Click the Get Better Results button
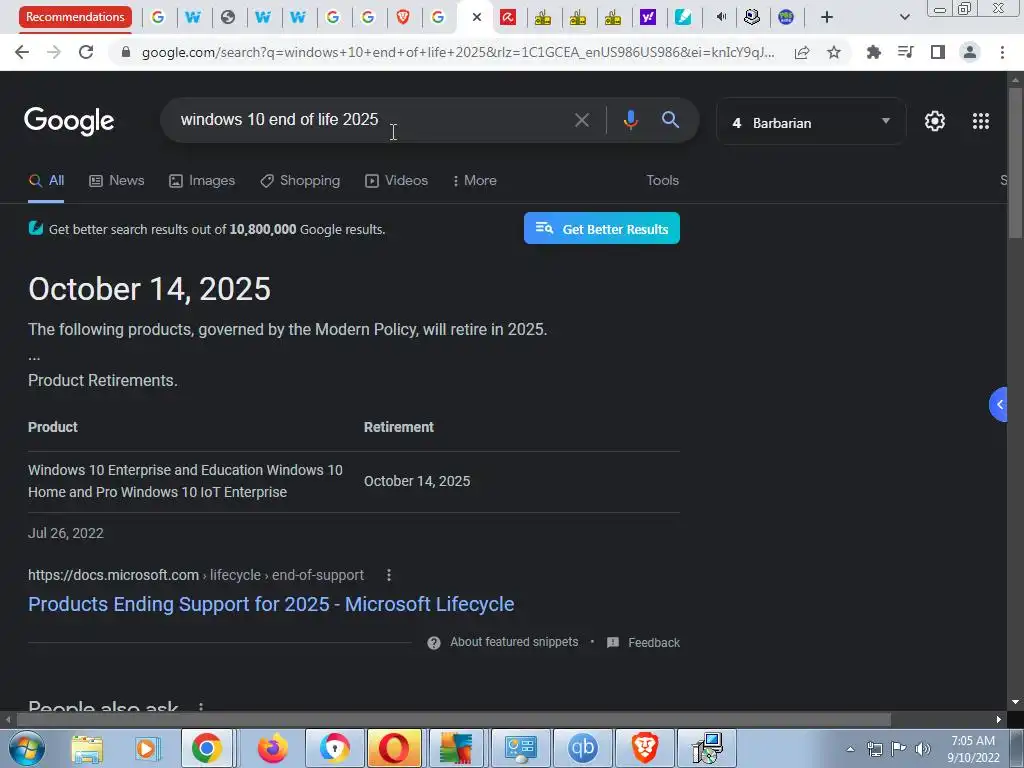The image size is (1024, 768). coord(601,229)
